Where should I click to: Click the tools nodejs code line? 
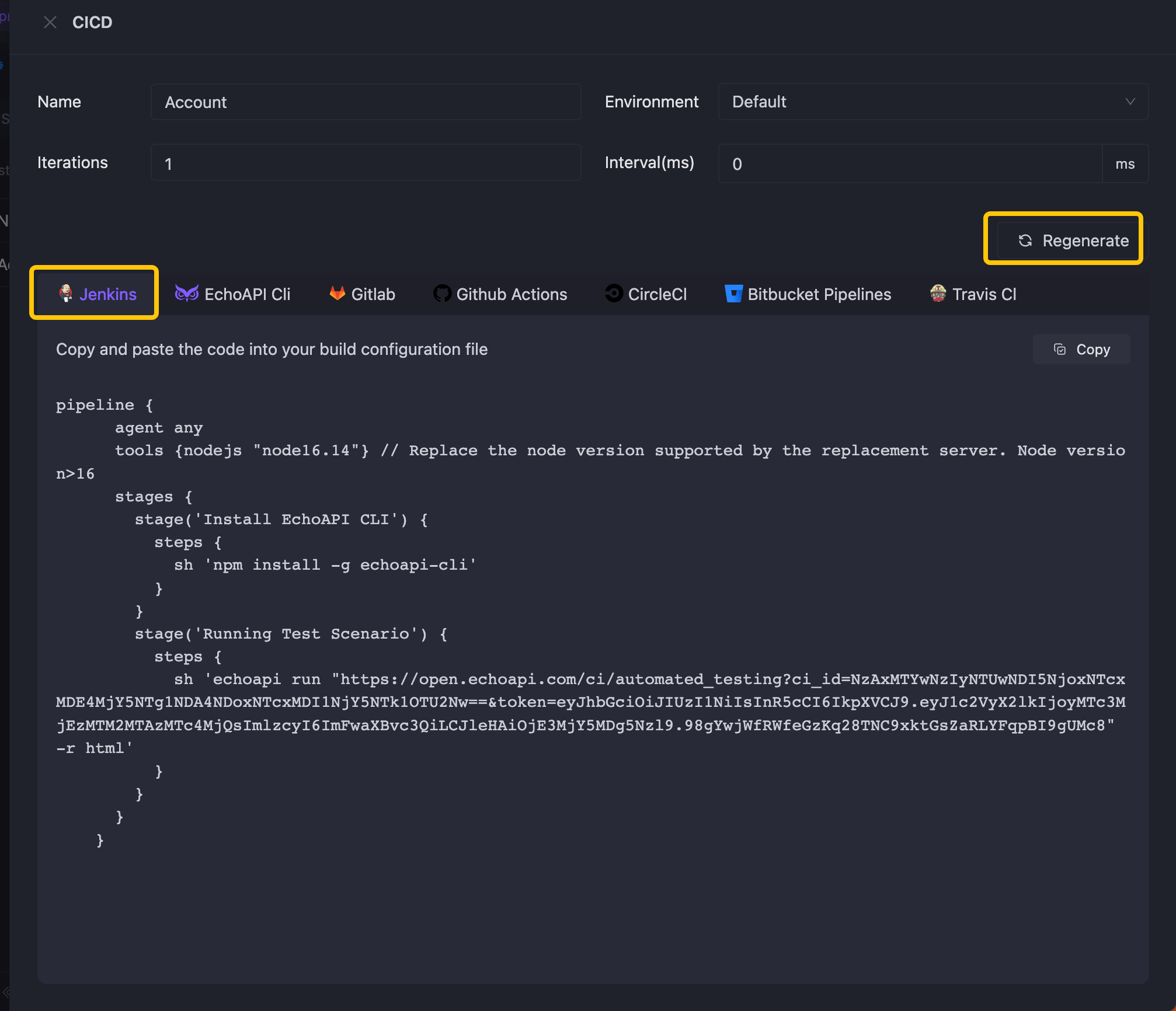point(590,462)
